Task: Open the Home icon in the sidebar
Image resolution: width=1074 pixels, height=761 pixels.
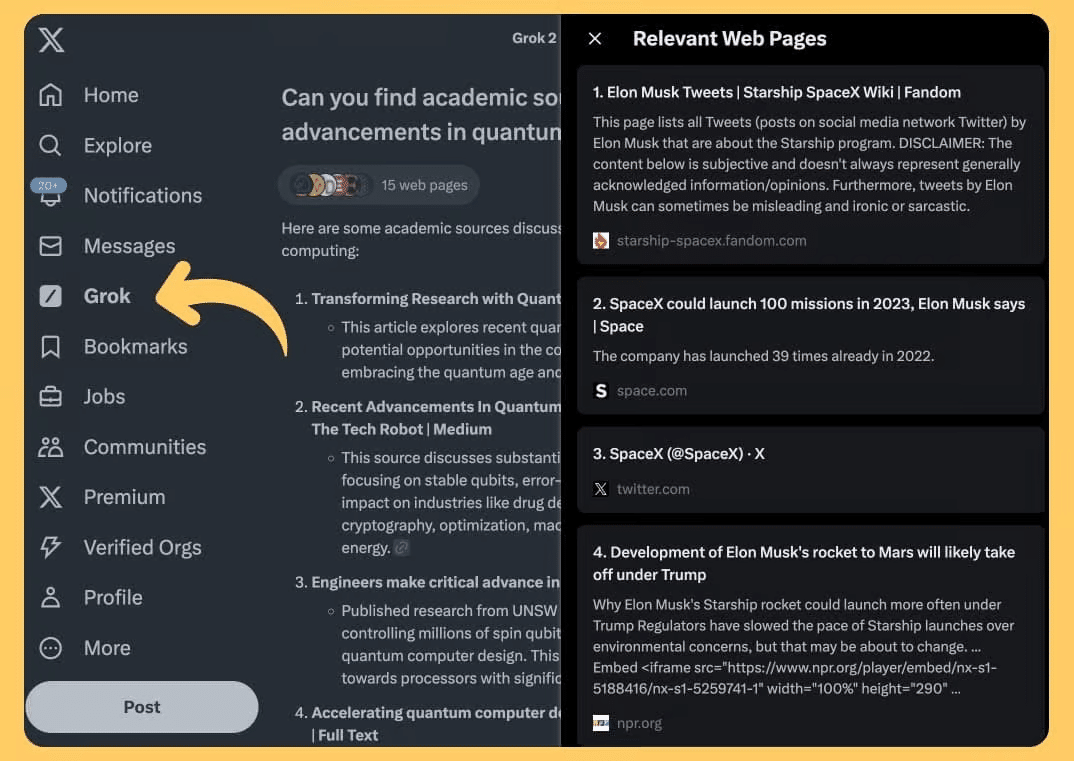Action: pos(51,95)
